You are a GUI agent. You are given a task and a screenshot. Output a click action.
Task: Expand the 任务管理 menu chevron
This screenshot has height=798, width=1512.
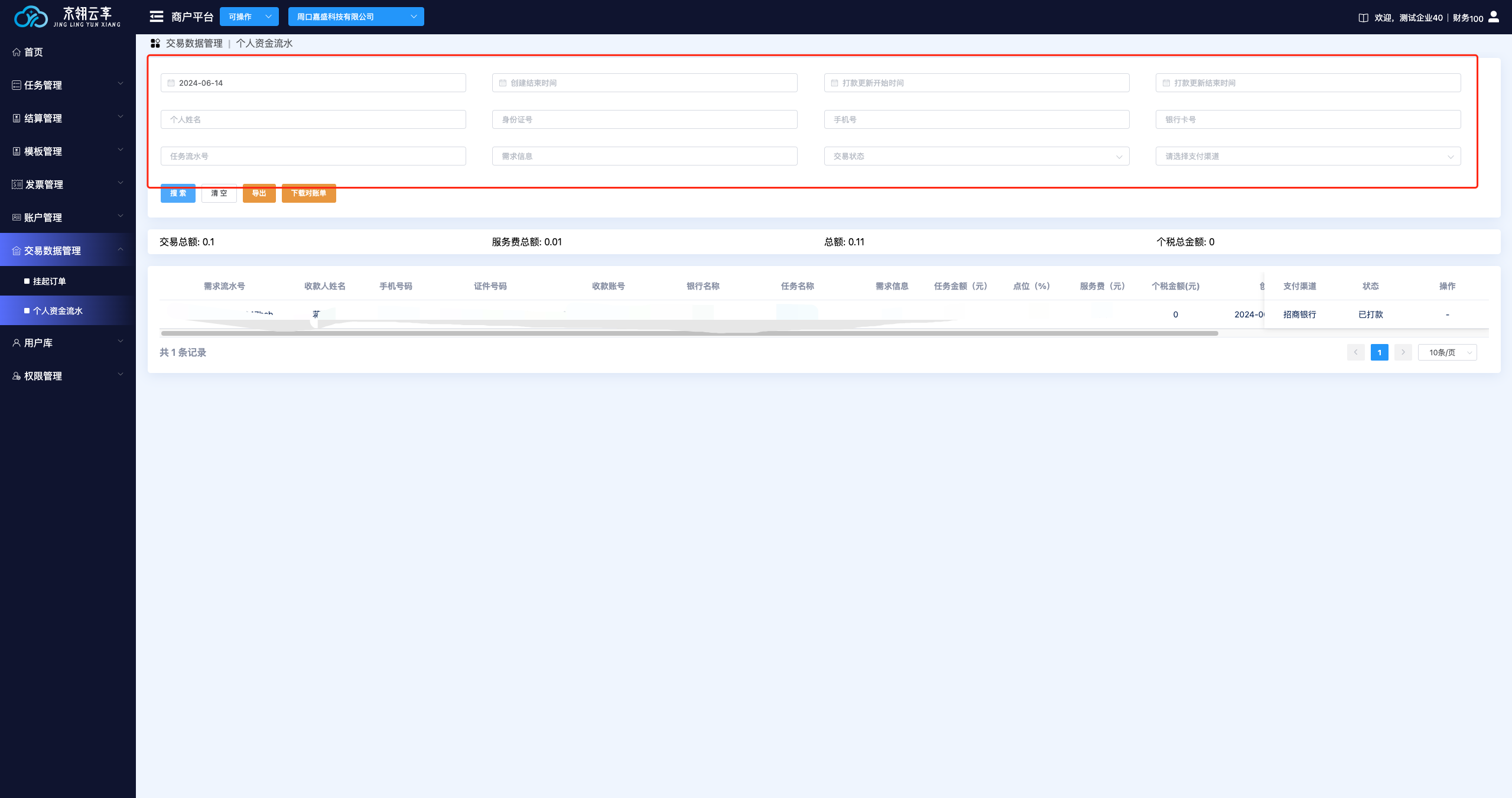point(121,84)
